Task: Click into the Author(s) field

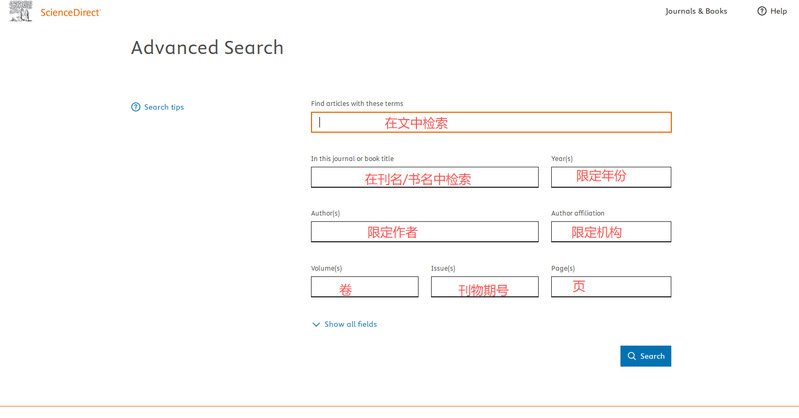Action: click(x=424, y=231)
